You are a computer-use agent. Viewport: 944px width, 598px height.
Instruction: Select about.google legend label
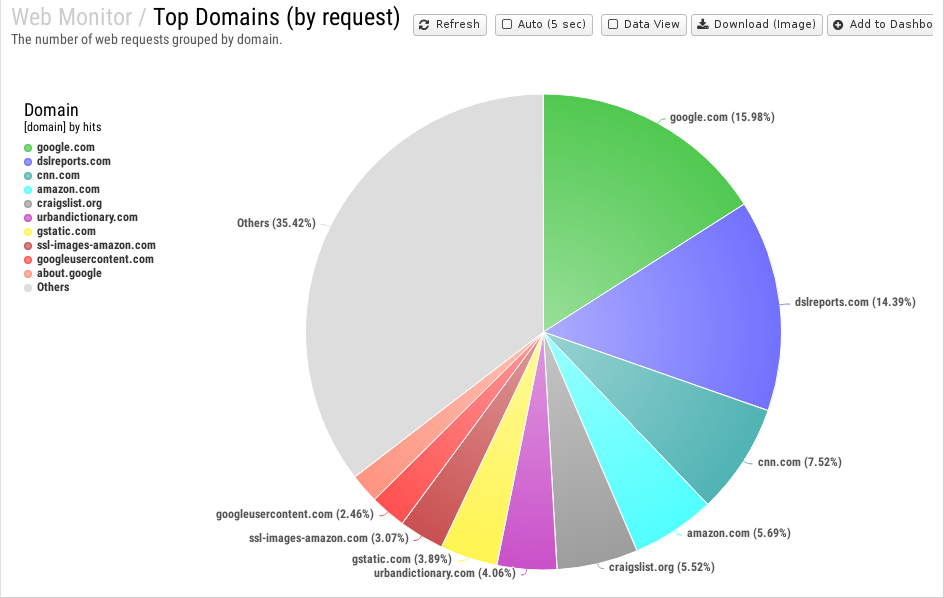point(69,273)
